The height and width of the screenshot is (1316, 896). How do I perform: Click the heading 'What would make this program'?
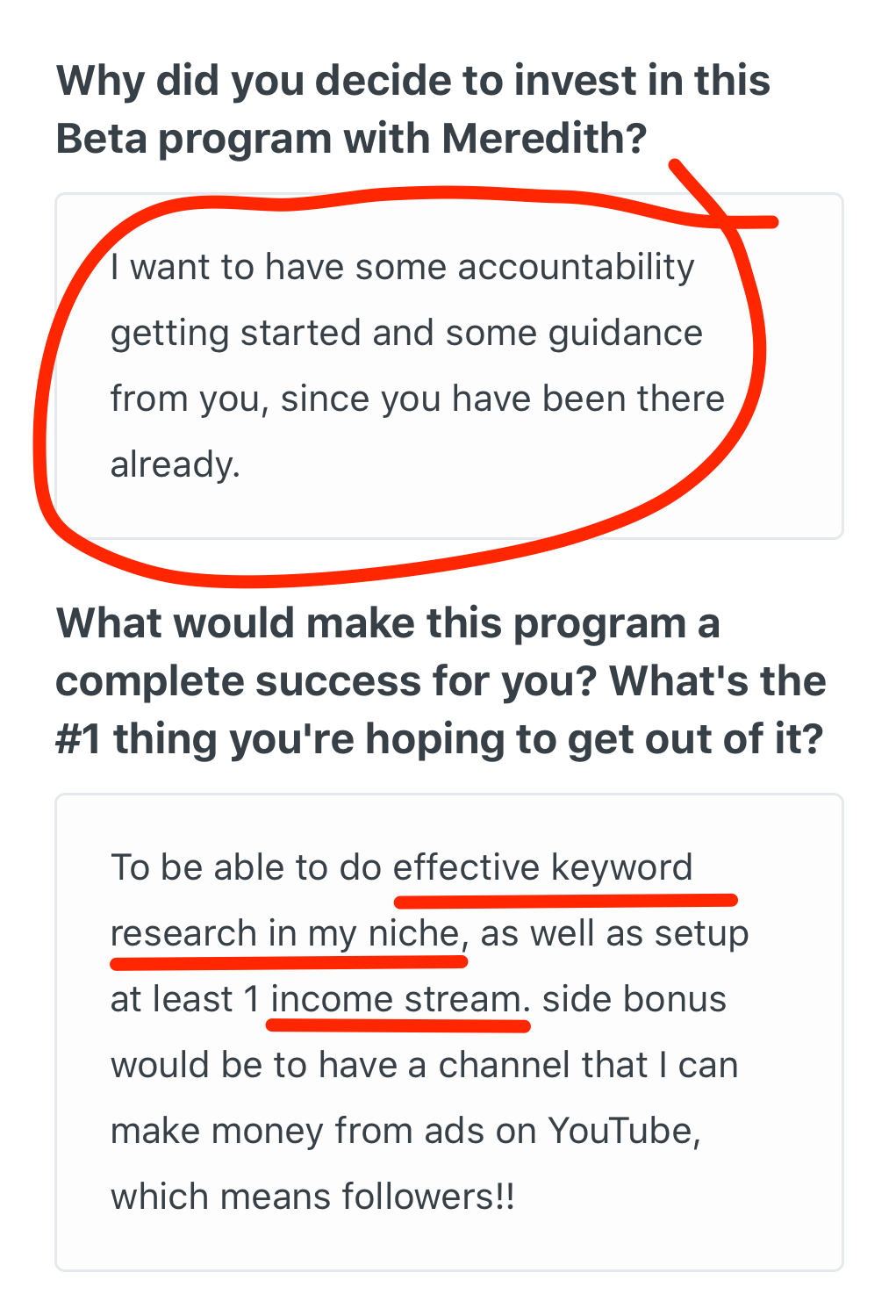coord(387,623)
